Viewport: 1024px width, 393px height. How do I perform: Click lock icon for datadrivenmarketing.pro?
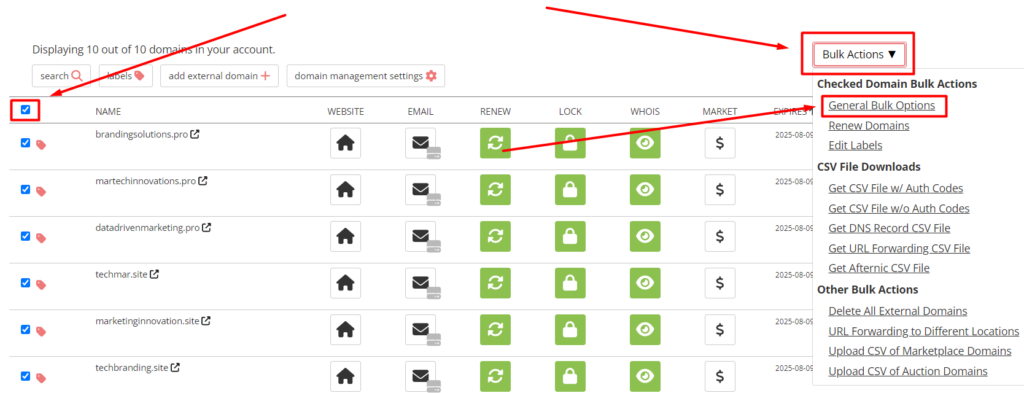point(570,236)
